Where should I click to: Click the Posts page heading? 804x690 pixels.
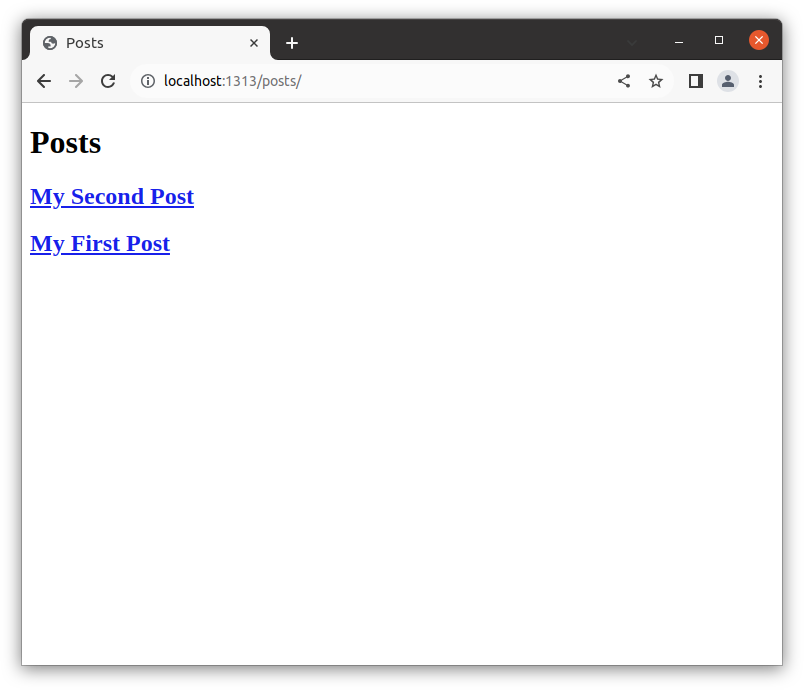pyautogui.click(x=66, y=143)
